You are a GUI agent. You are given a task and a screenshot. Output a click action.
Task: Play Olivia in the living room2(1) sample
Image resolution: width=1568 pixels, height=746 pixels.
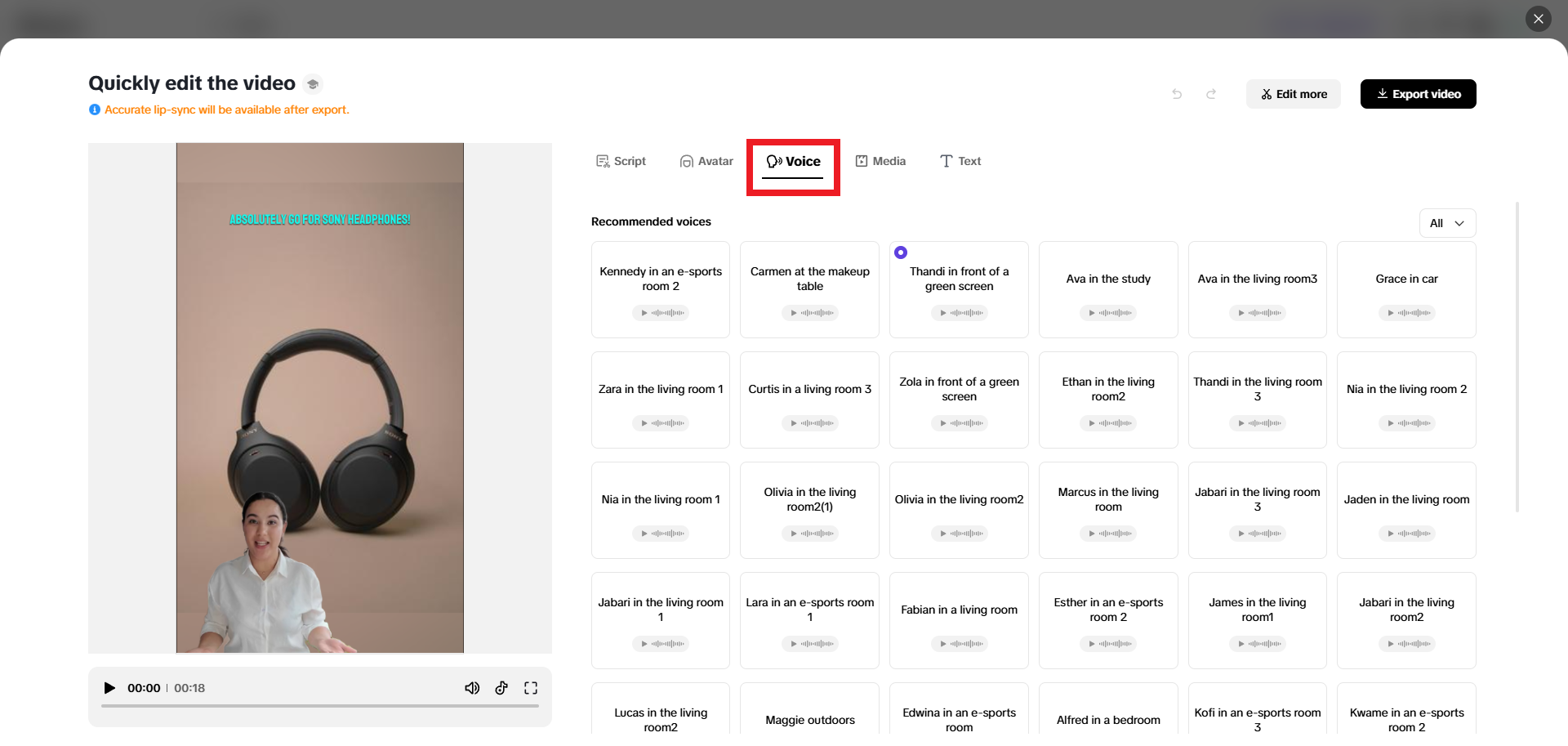pyautogui.click(x=810, y=534)
